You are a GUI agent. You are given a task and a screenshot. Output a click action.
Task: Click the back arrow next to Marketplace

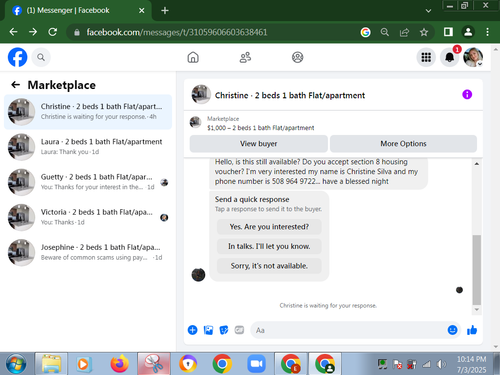point(15,85)
